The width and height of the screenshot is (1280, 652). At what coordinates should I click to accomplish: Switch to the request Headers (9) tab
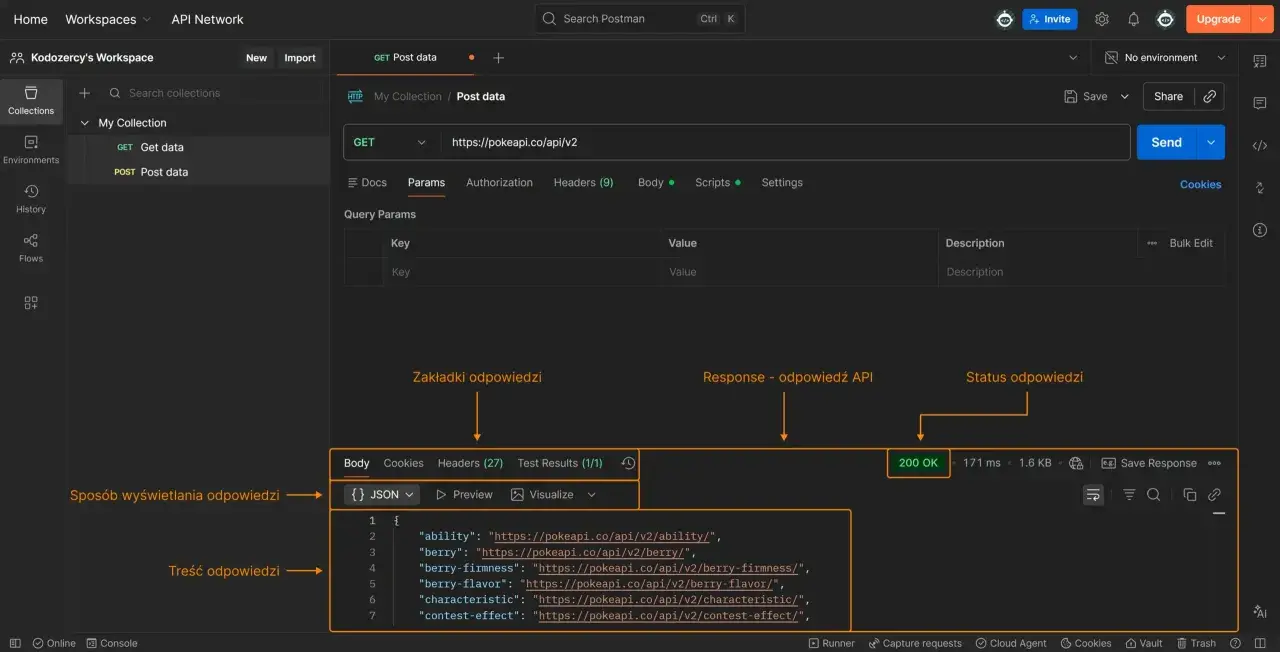584,182
